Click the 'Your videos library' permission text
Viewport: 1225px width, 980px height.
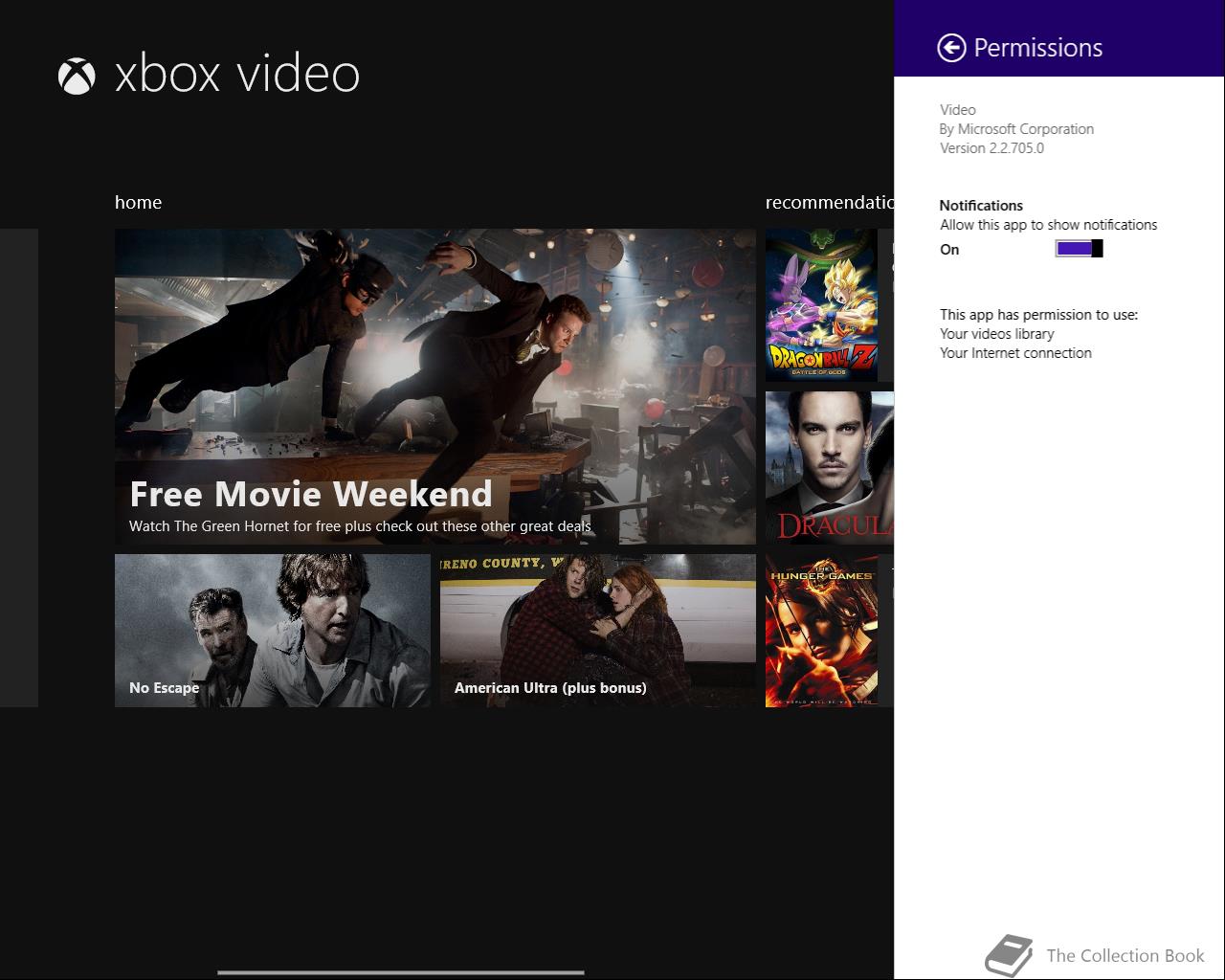996,334
